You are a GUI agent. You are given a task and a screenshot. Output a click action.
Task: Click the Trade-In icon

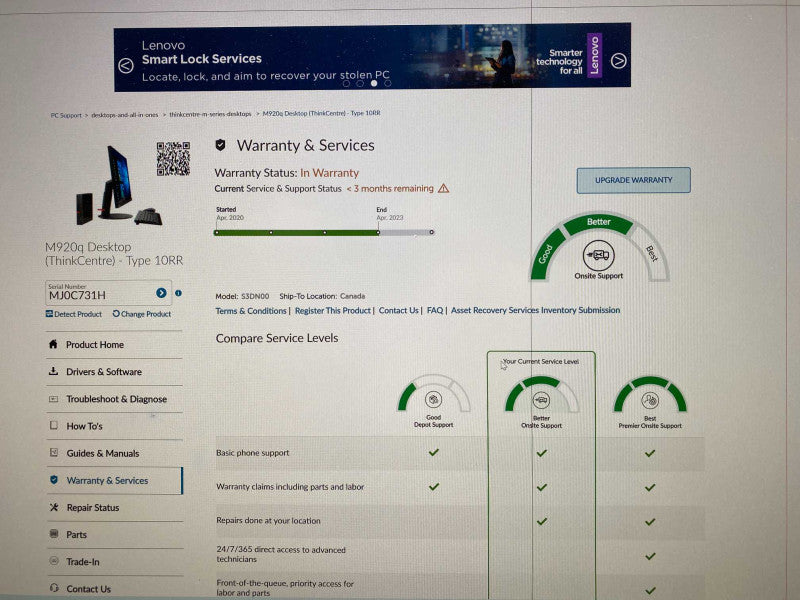[54, 561]
